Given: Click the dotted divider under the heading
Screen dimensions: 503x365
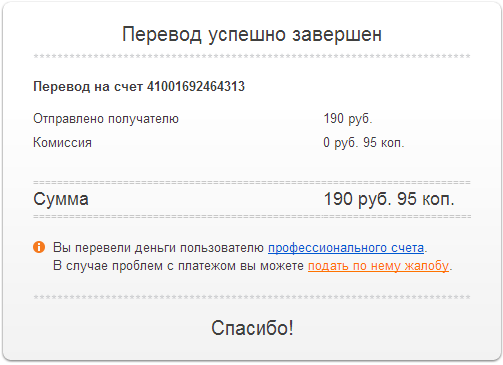Looking at the screenshot, I should click(252, 56).
